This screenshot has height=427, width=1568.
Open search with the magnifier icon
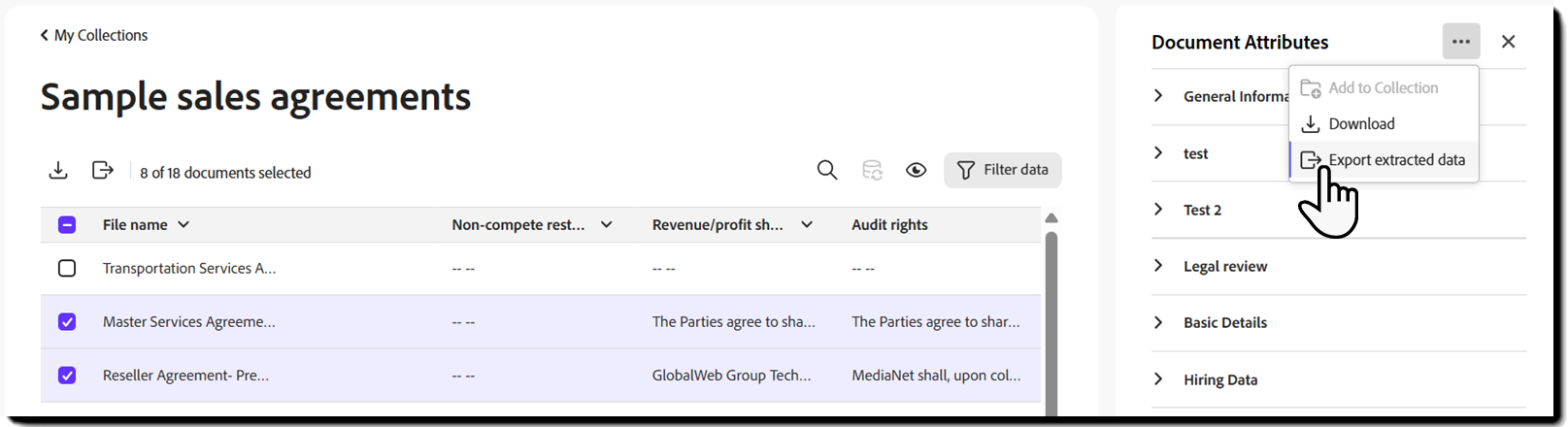(827, 170)
